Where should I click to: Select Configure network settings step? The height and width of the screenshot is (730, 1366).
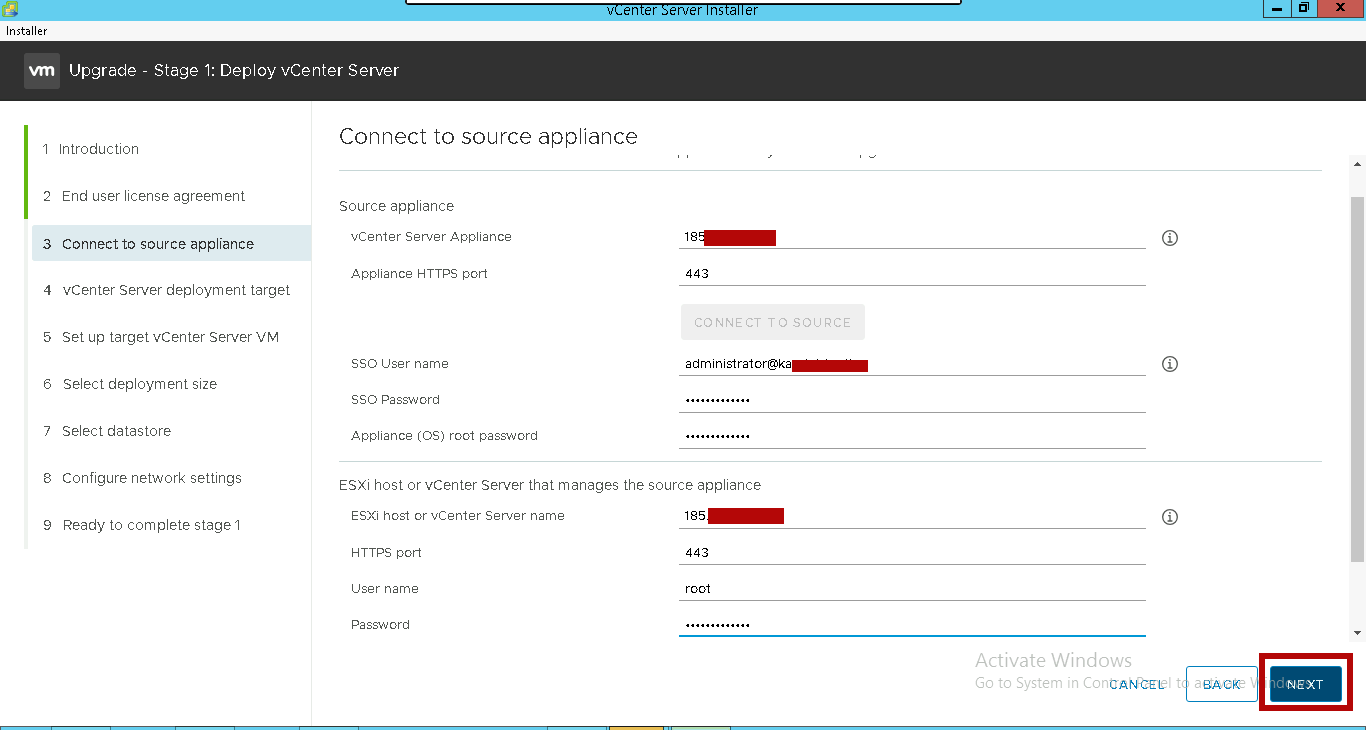142,478
